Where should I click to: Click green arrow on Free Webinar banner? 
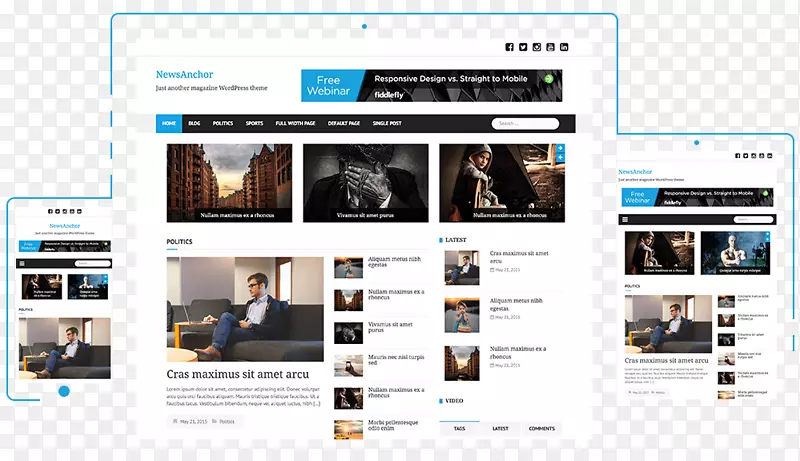coord(548,79)
